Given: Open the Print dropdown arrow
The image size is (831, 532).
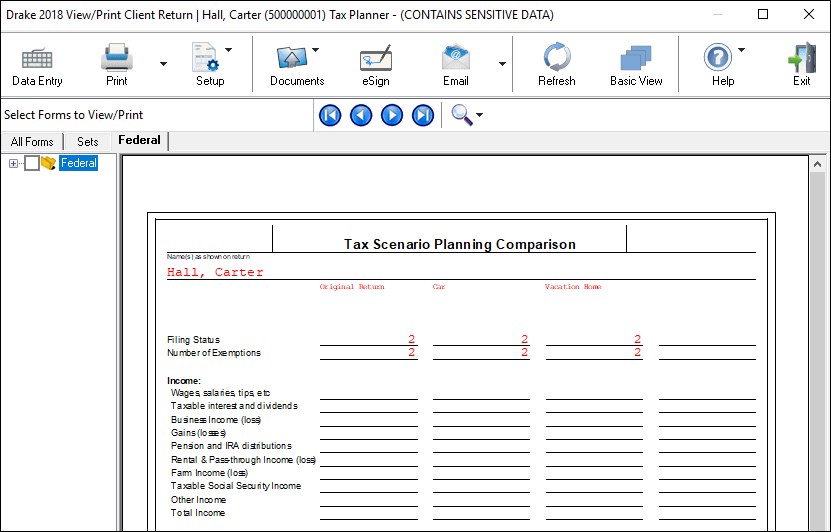Looking at the screenshot, I should click(163, 64).
